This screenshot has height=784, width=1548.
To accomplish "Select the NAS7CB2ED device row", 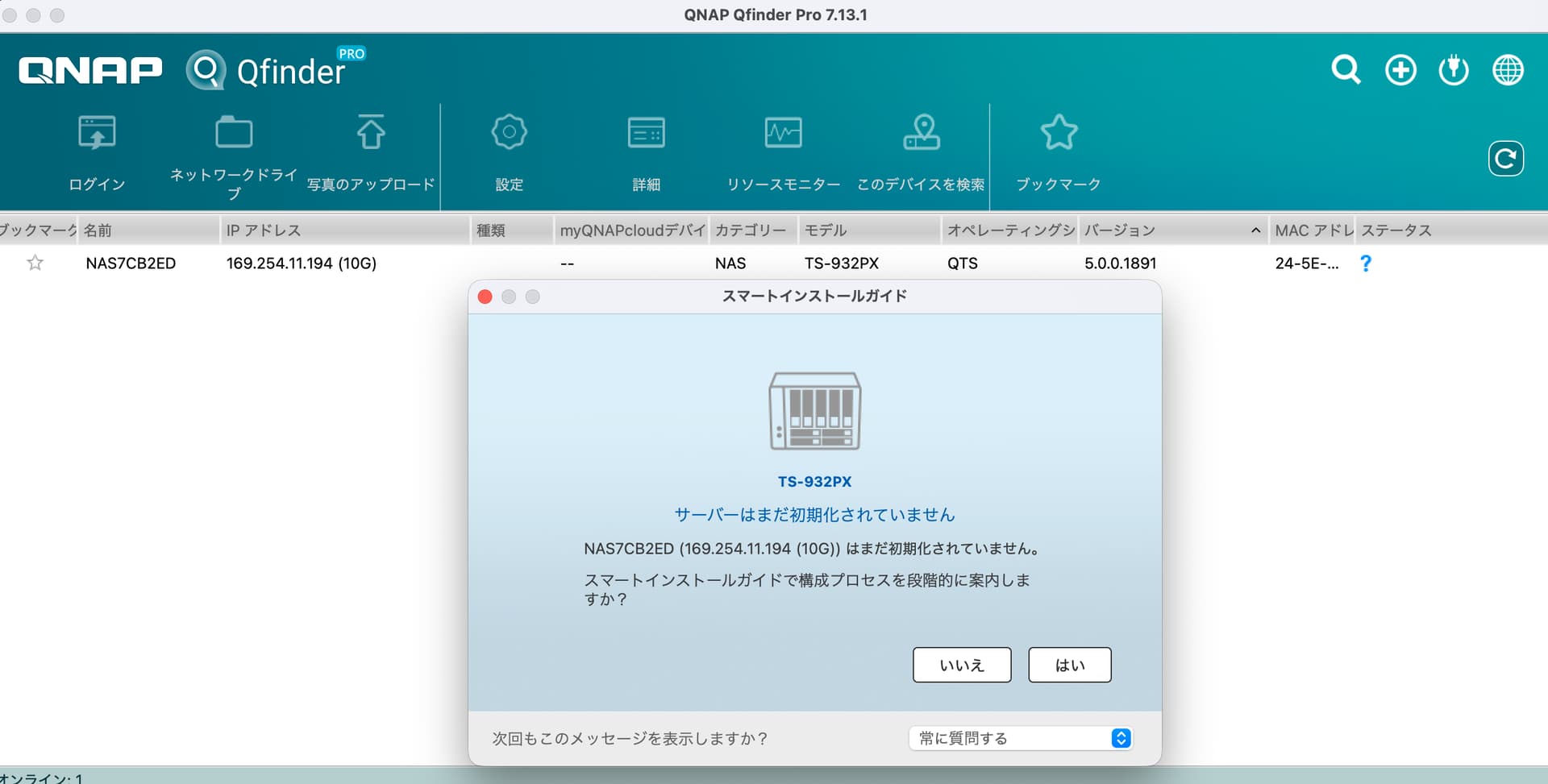I will click(x=131, y=263).
